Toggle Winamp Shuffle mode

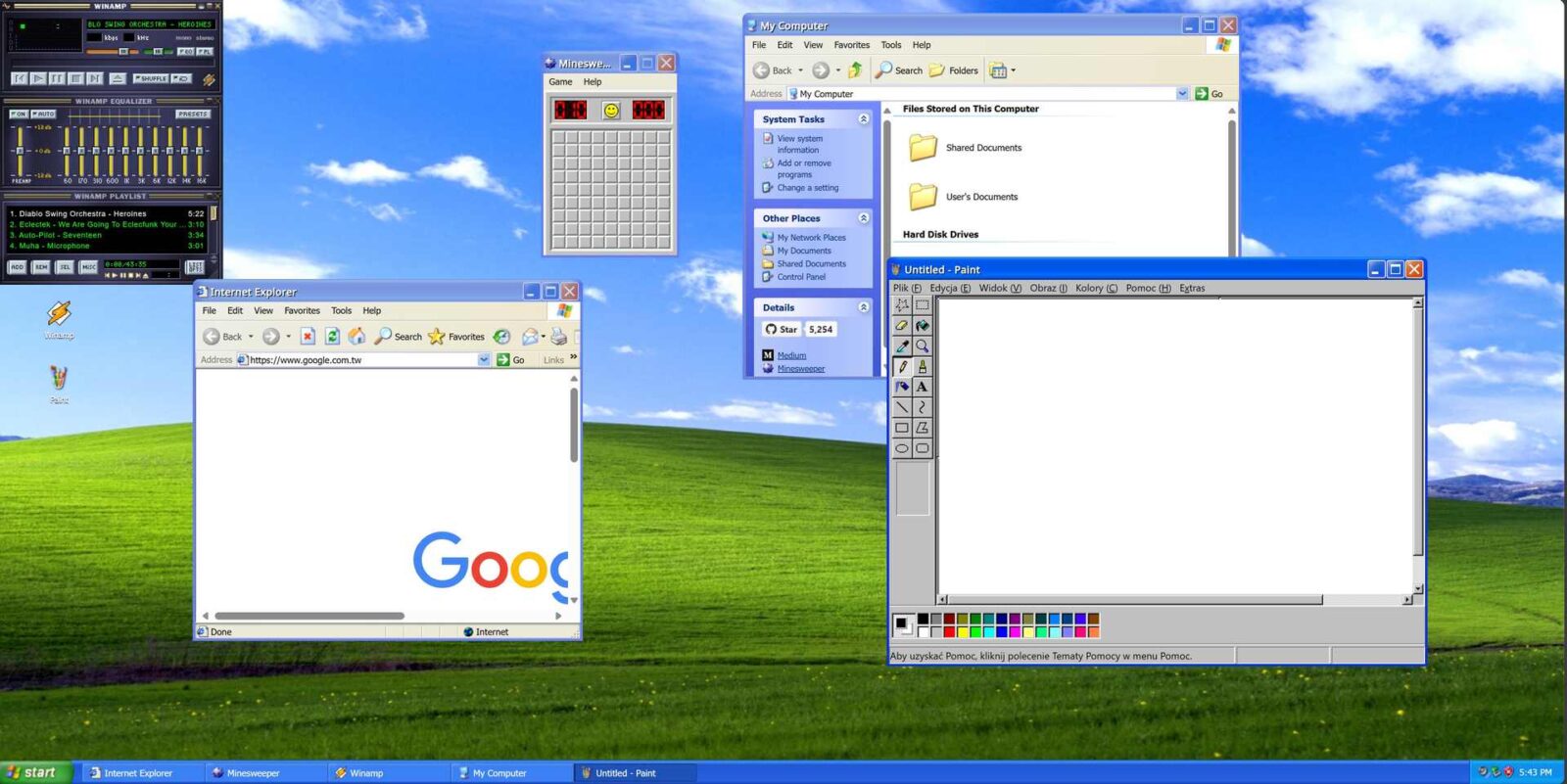[151, 78]
